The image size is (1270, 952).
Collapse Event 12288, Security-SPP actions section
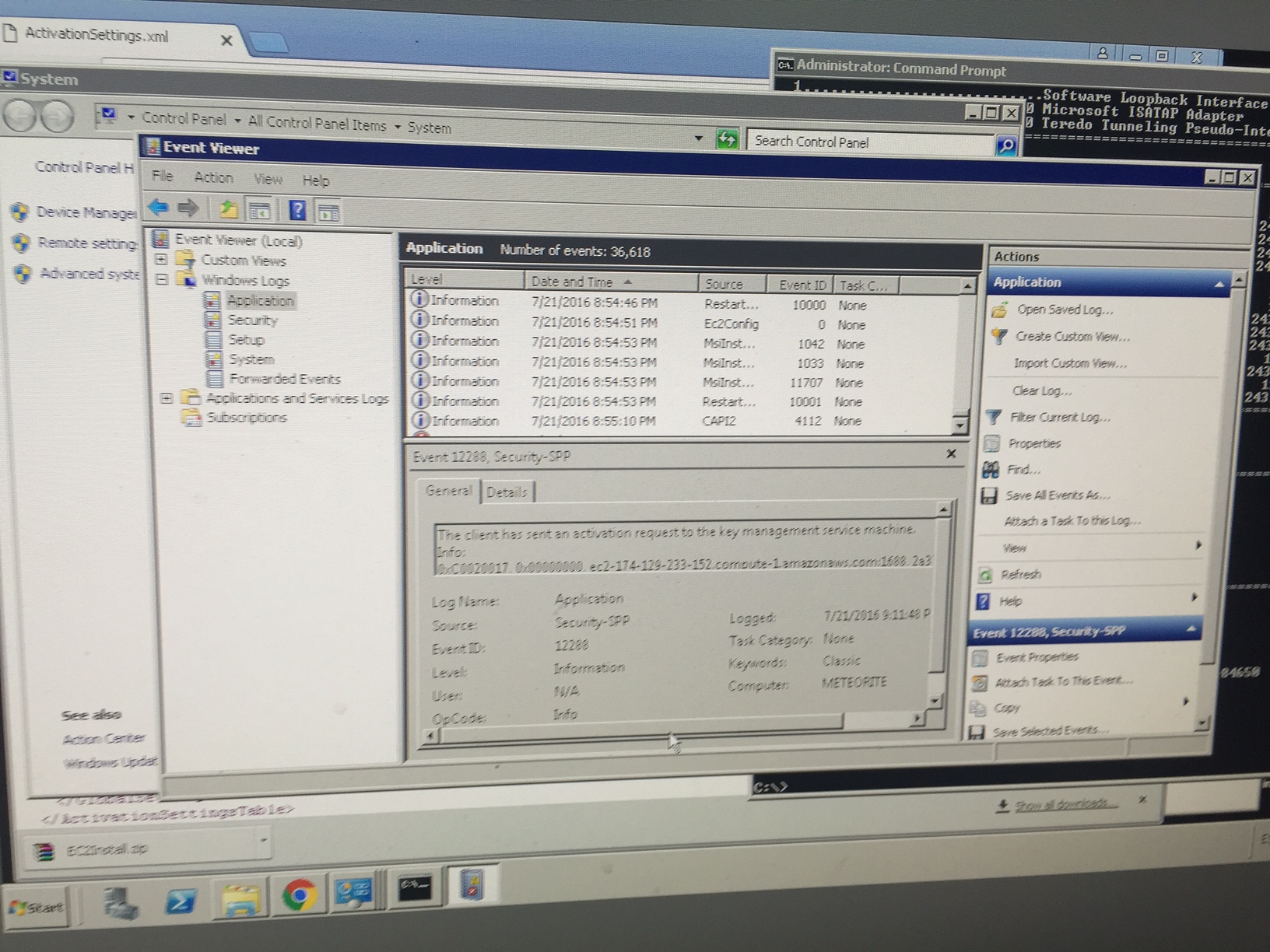1191,628
